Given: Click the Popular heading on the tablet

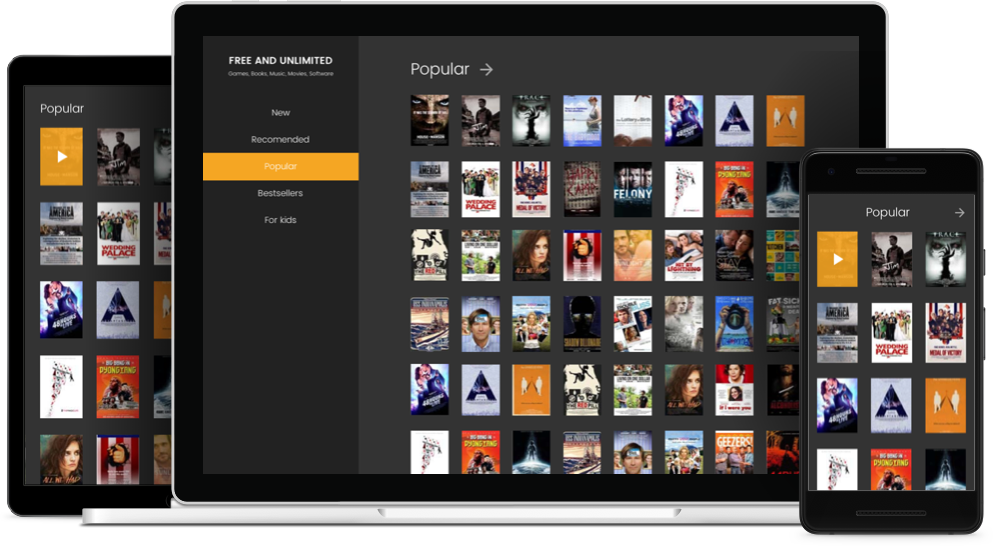Looking at the screenshot, I should pyautogui.click(x=62, y=108).
